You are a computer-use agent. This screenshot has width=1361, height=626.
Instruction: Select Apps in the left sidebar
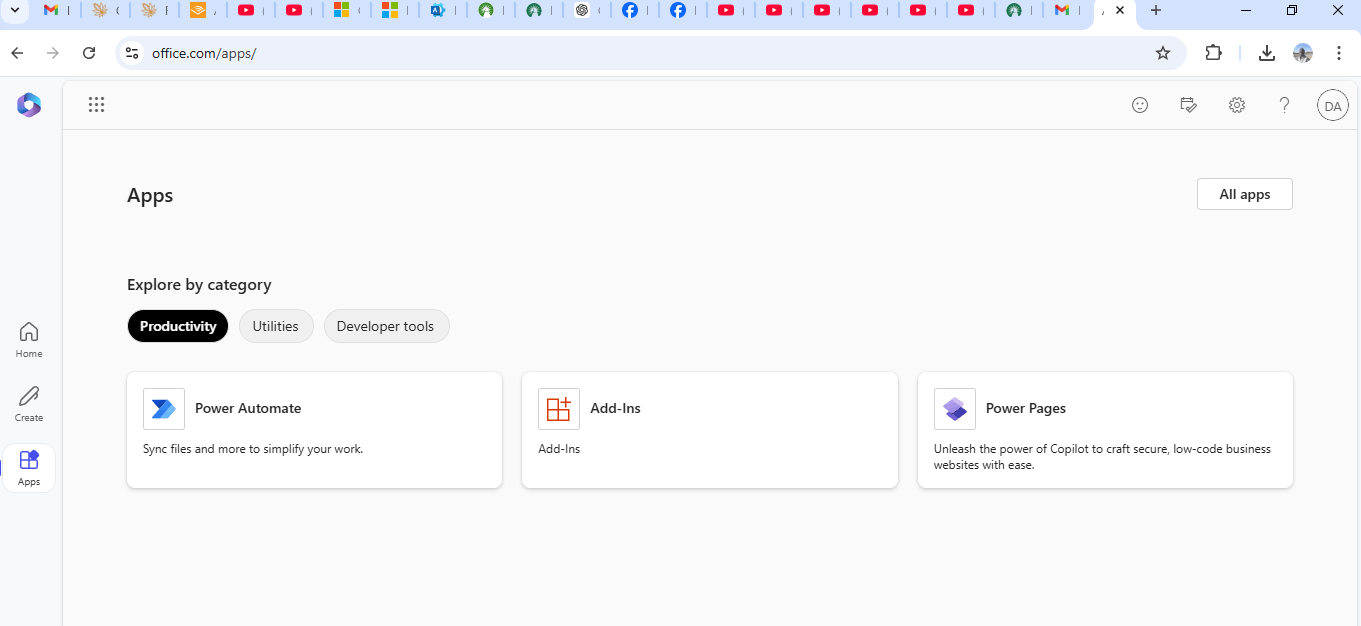[x=29, y=468]
